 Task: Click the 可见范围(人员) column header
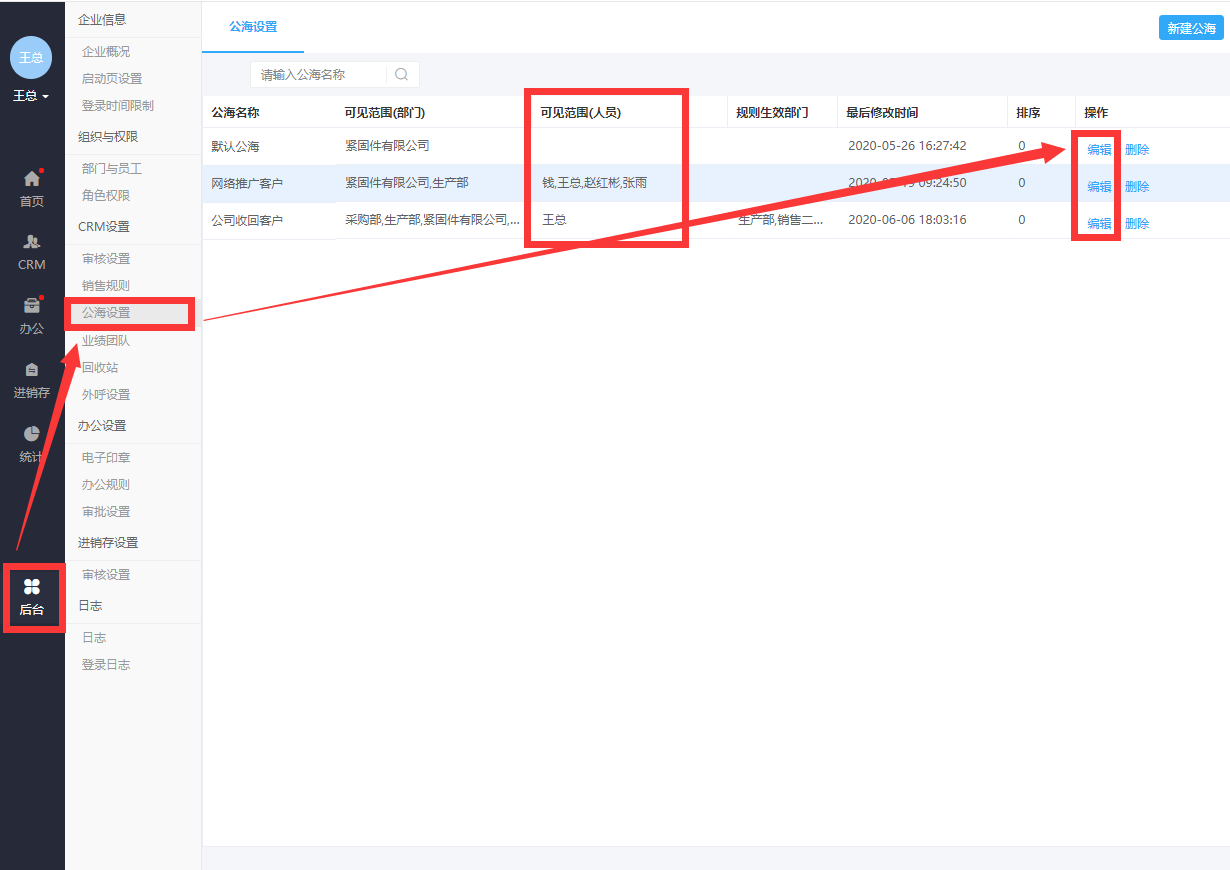[581, 112]
